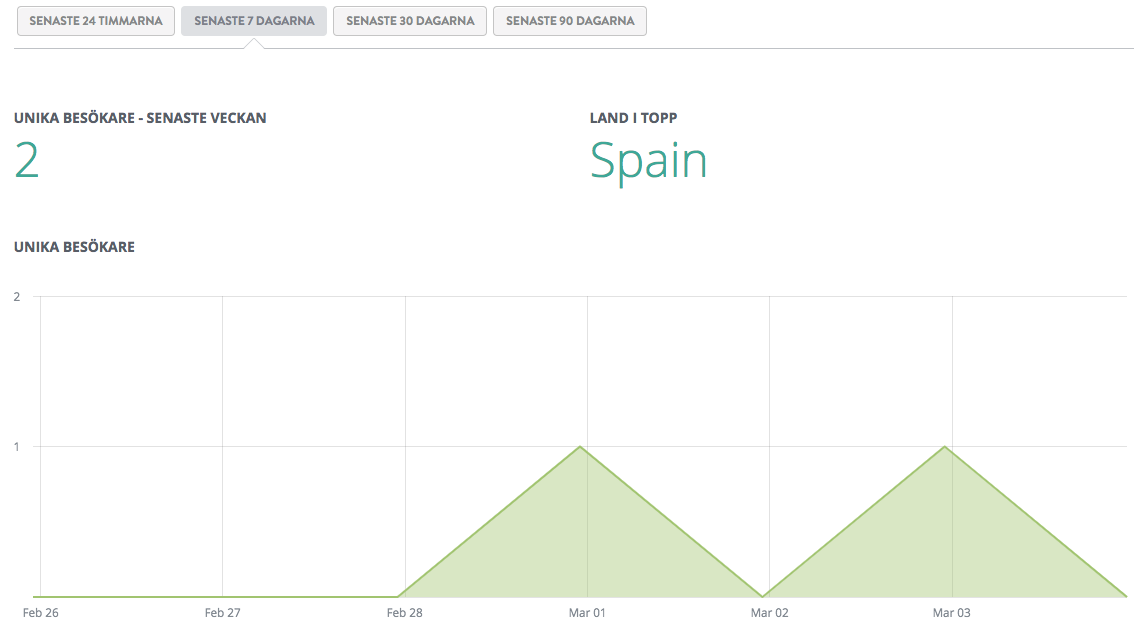Select the Senaste 7 Dagarna tab

tap(254, 21)
